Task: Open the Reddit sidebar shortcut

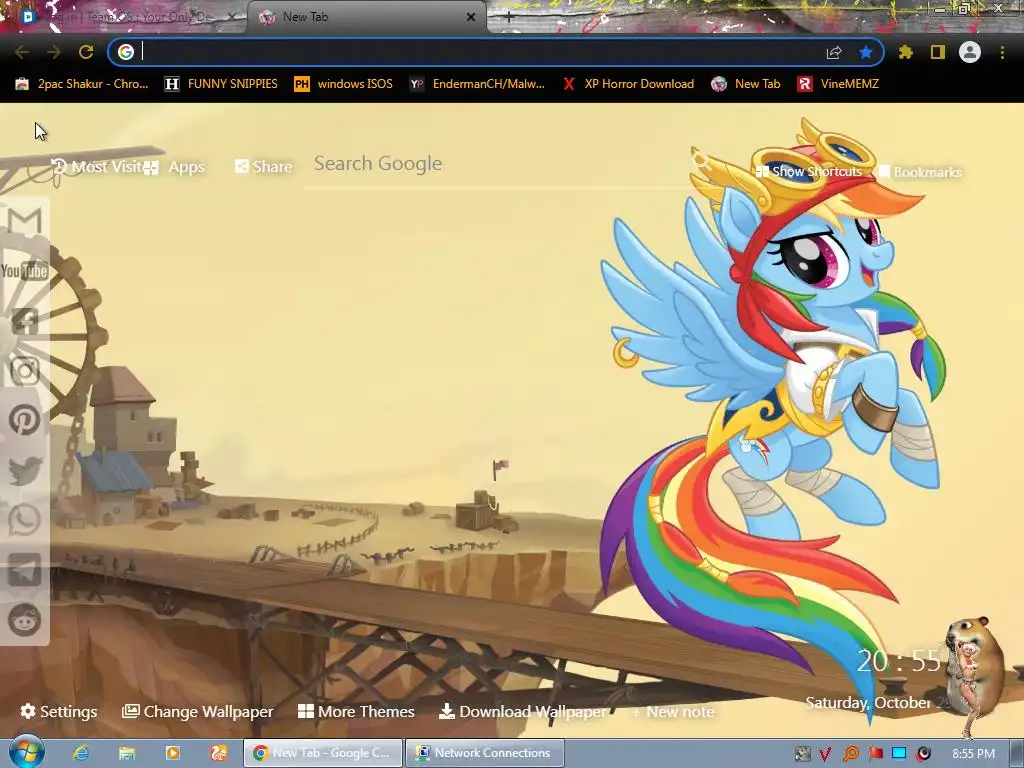Action: (x=25, y=620)
